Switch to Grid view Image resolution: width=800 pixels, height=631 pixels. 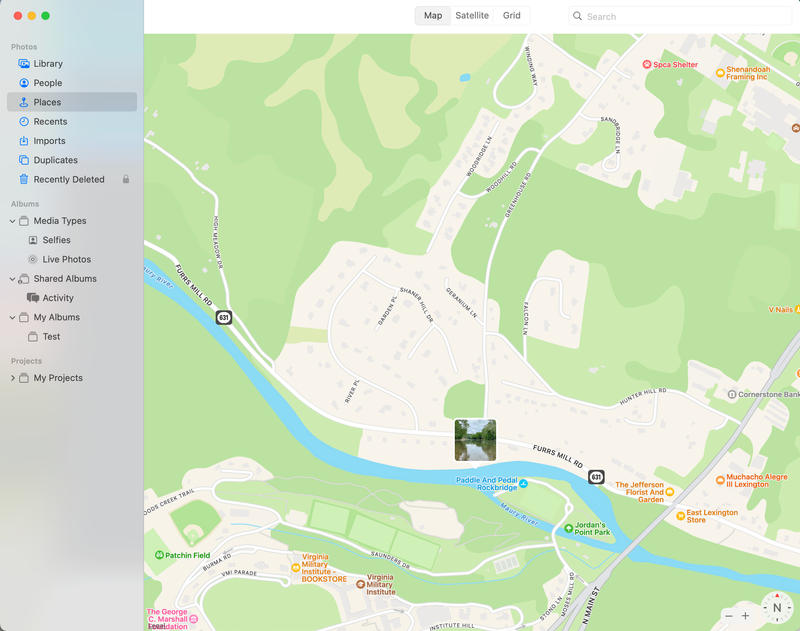(x=512, y=15)
